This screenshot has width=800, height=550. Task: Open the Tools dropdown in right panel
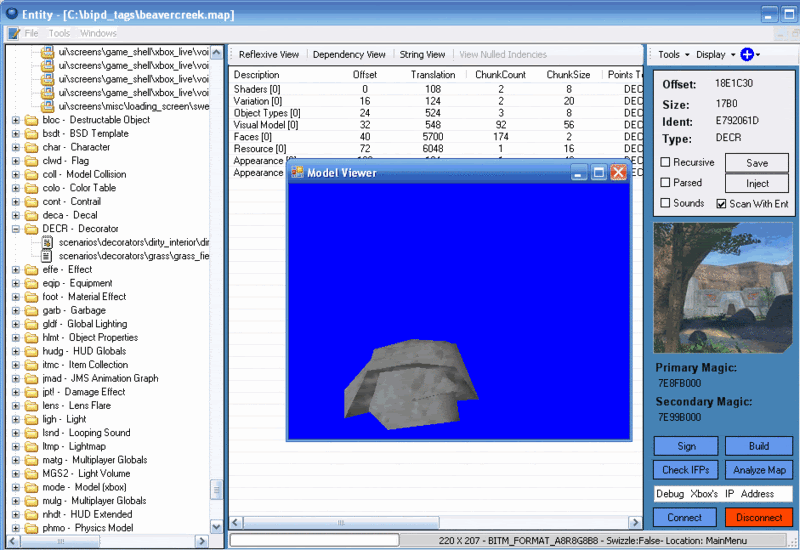point(673,55)
